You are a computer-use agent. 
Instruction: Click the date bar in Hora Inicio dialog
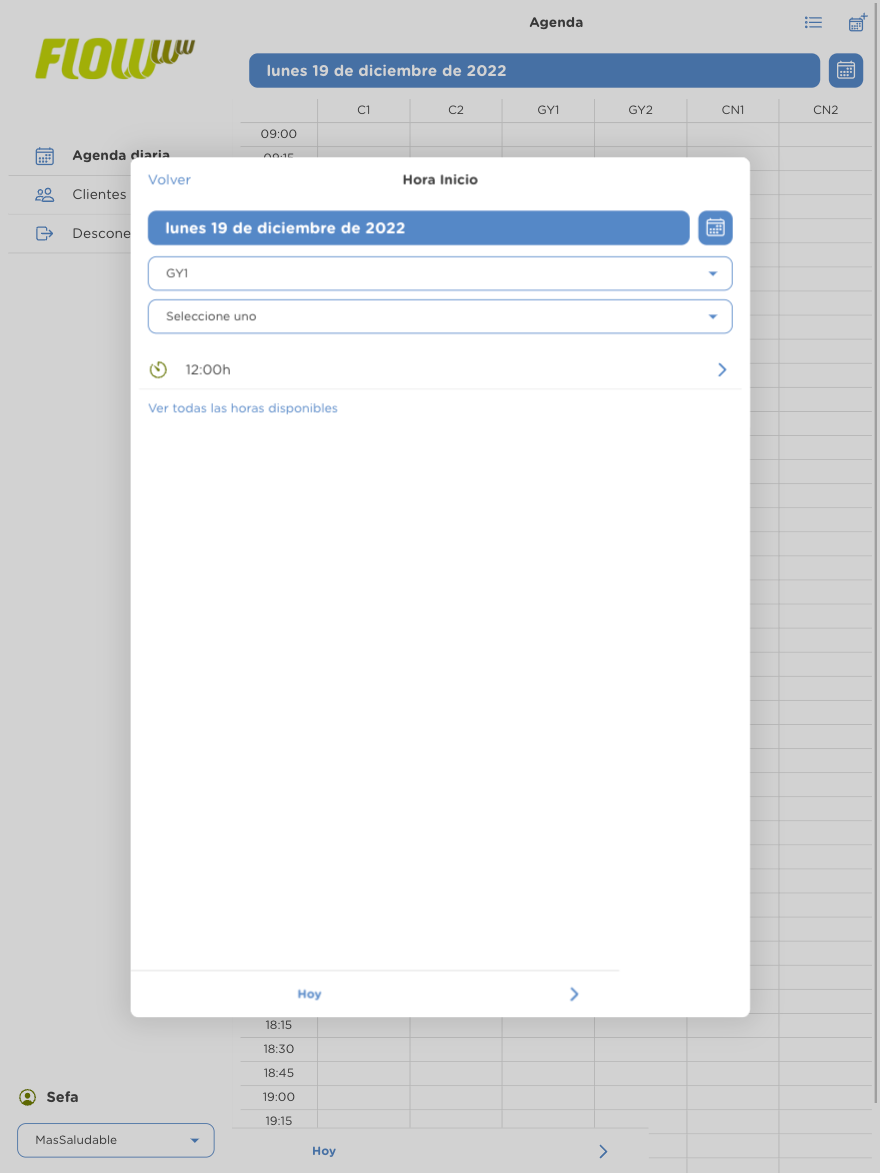click(418, 227)
